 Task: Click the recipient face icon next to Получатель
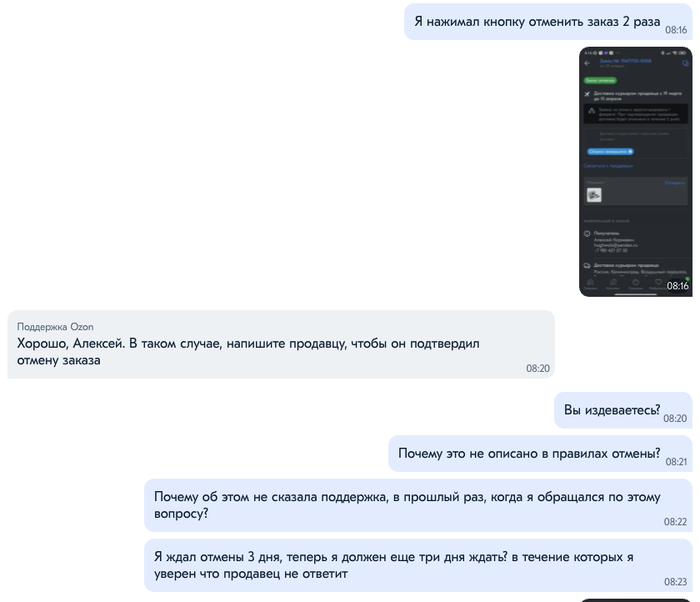[x=587, y=234]
